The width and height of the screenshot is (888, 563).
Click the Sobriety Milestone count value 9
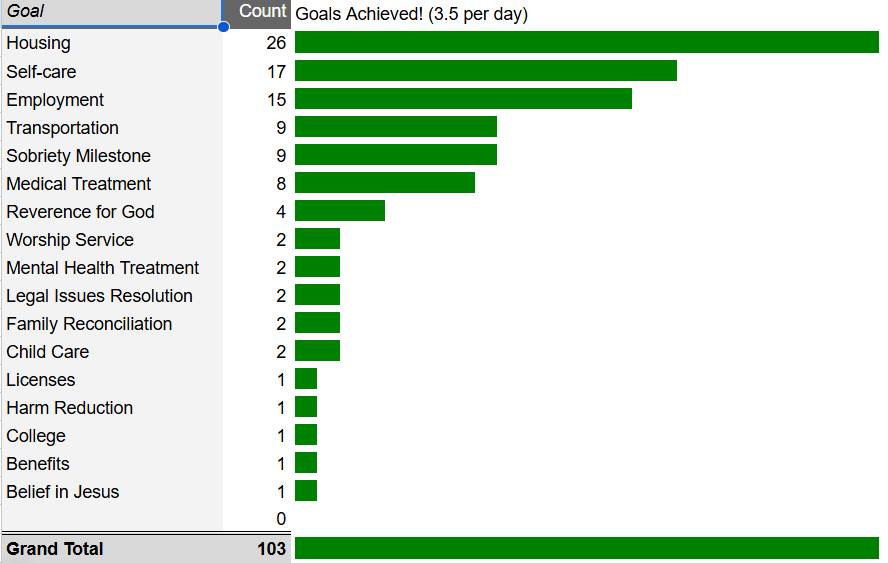coord(281,156)
